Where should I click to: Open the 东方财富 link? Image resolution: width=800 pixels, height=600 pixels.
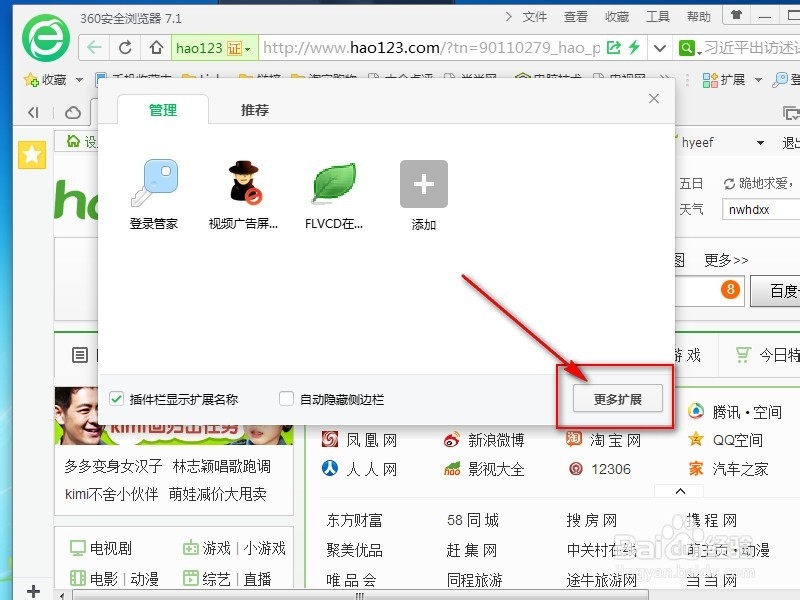point(354,520)
